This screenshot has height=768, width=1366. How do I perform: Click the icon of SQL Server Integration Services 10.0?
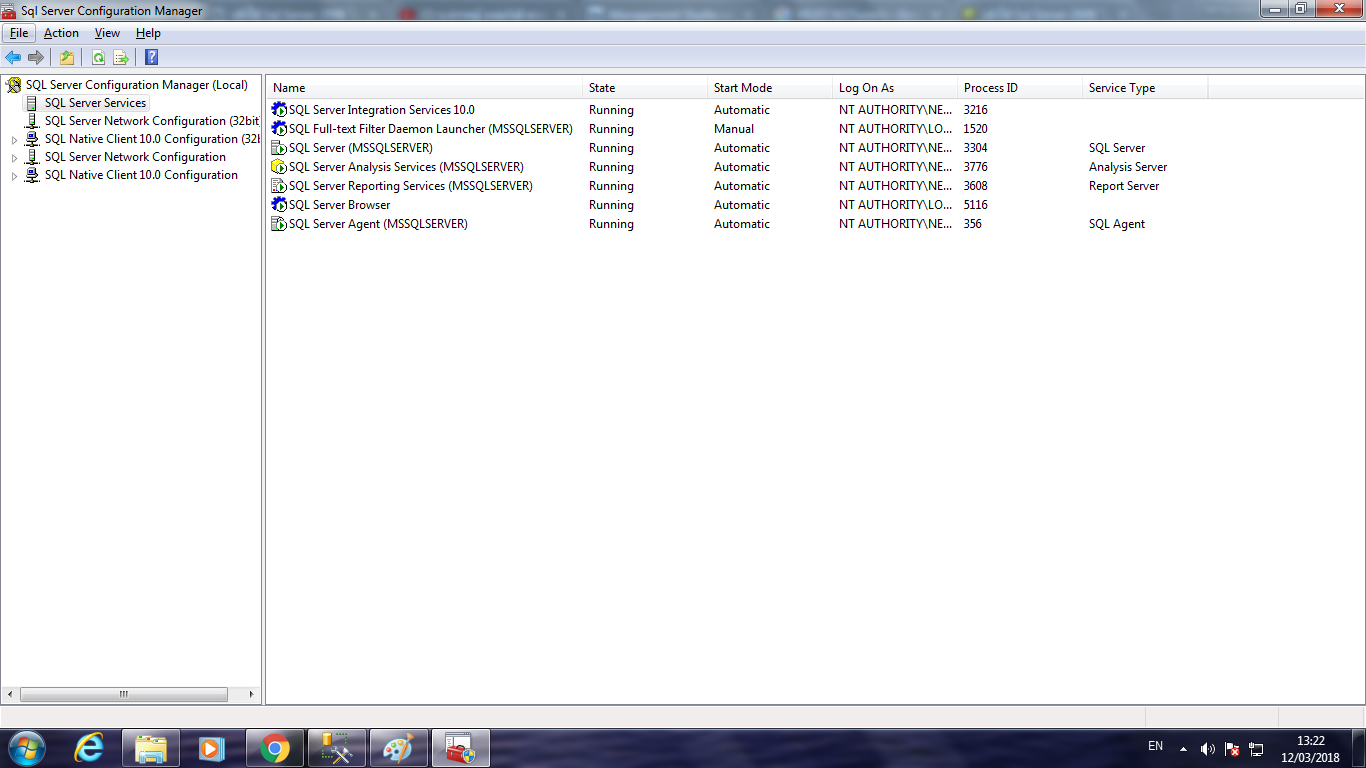(279, 110)
